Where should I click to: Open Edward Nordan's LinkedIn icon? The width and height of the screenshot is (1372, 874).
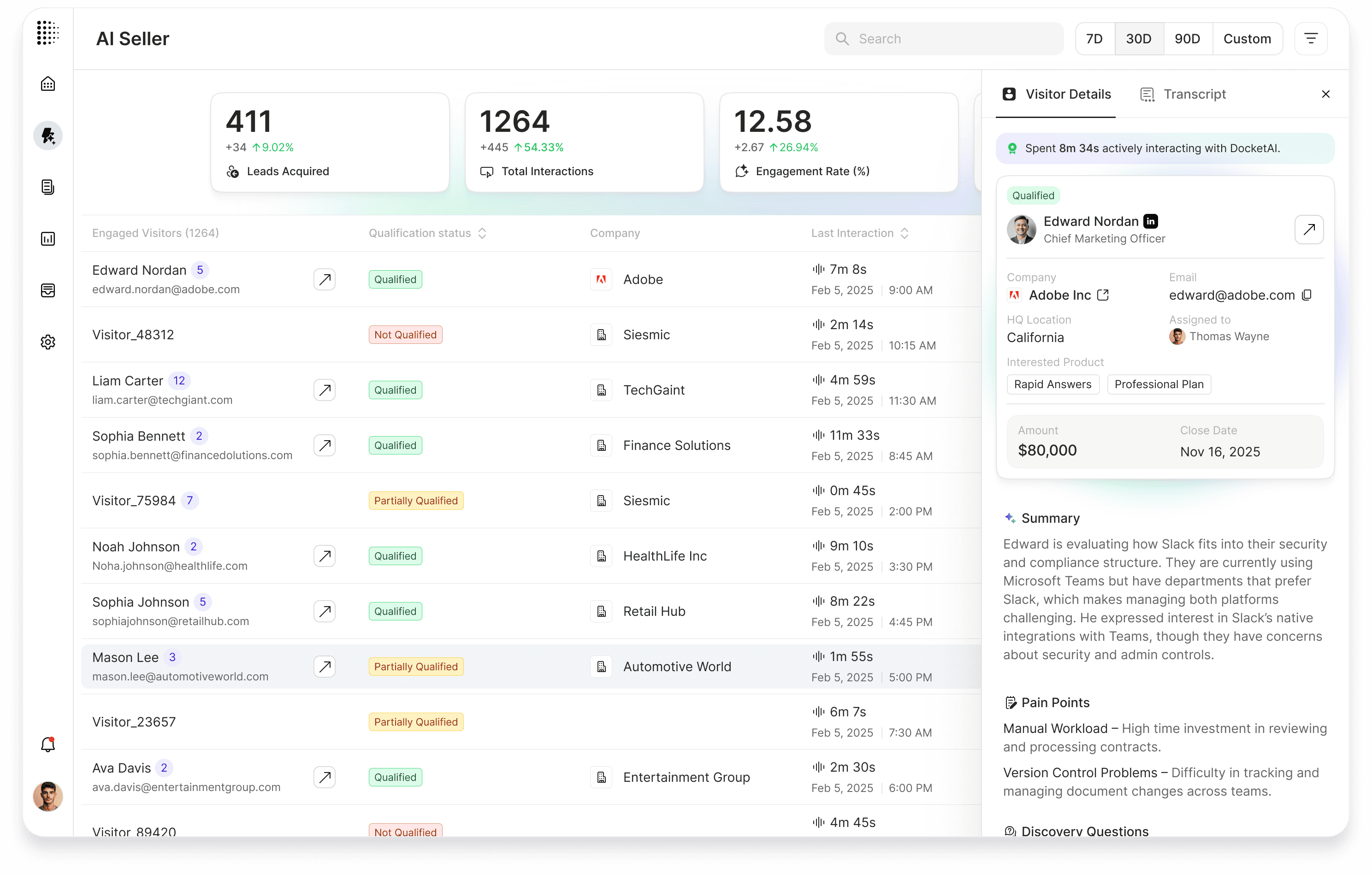coord(1151,221)
